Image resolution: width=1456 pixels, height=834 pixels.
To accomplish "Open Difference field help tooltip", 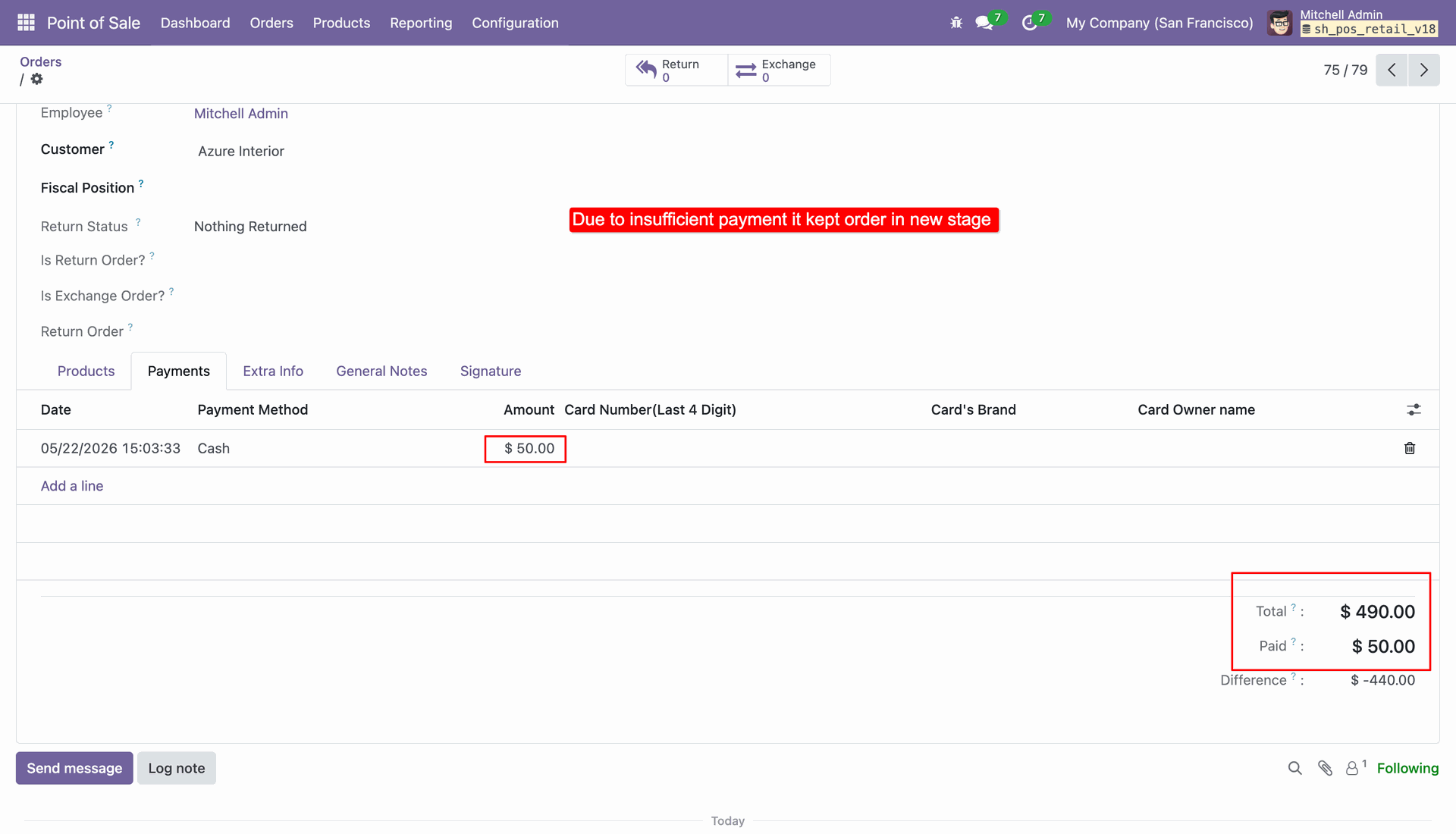I will tap(1294, 676).
